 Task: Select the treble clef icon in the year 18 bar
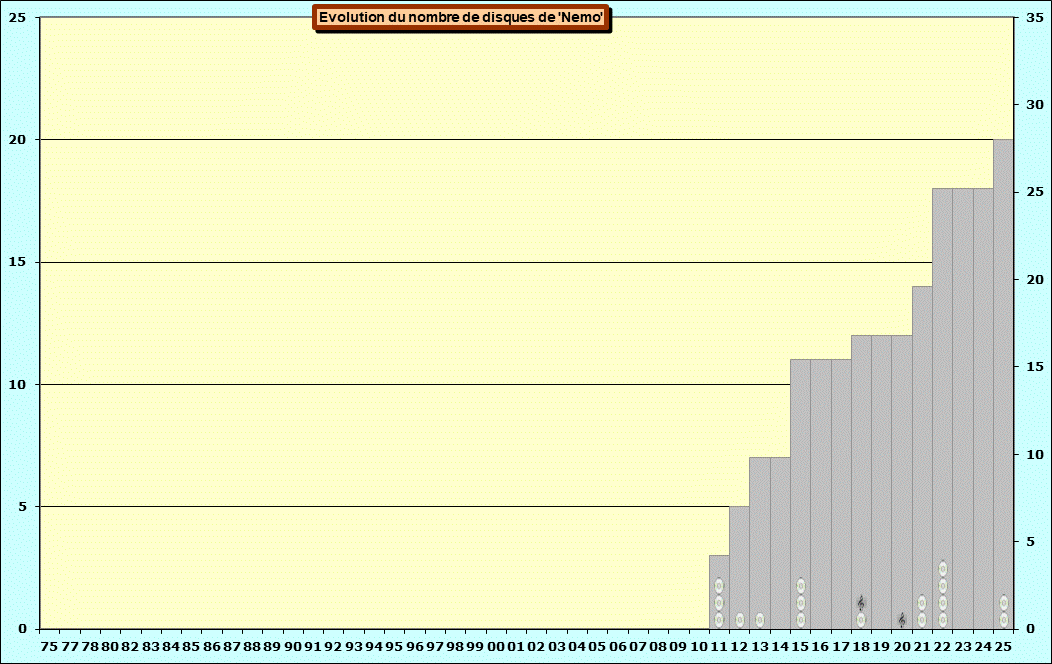click(861, 603)
